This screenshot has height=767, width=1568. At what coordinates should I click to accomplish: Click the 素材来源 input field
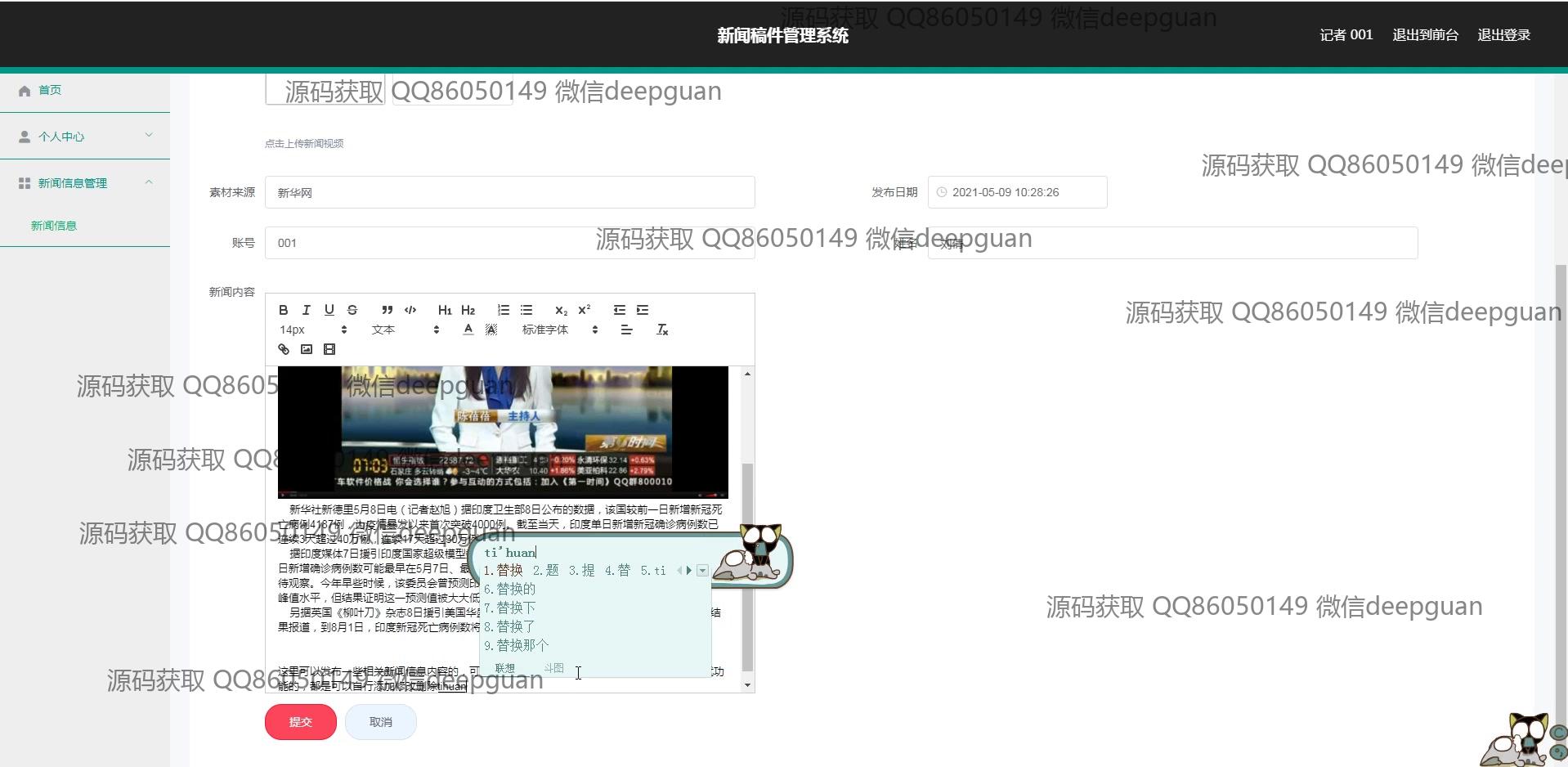509,192
